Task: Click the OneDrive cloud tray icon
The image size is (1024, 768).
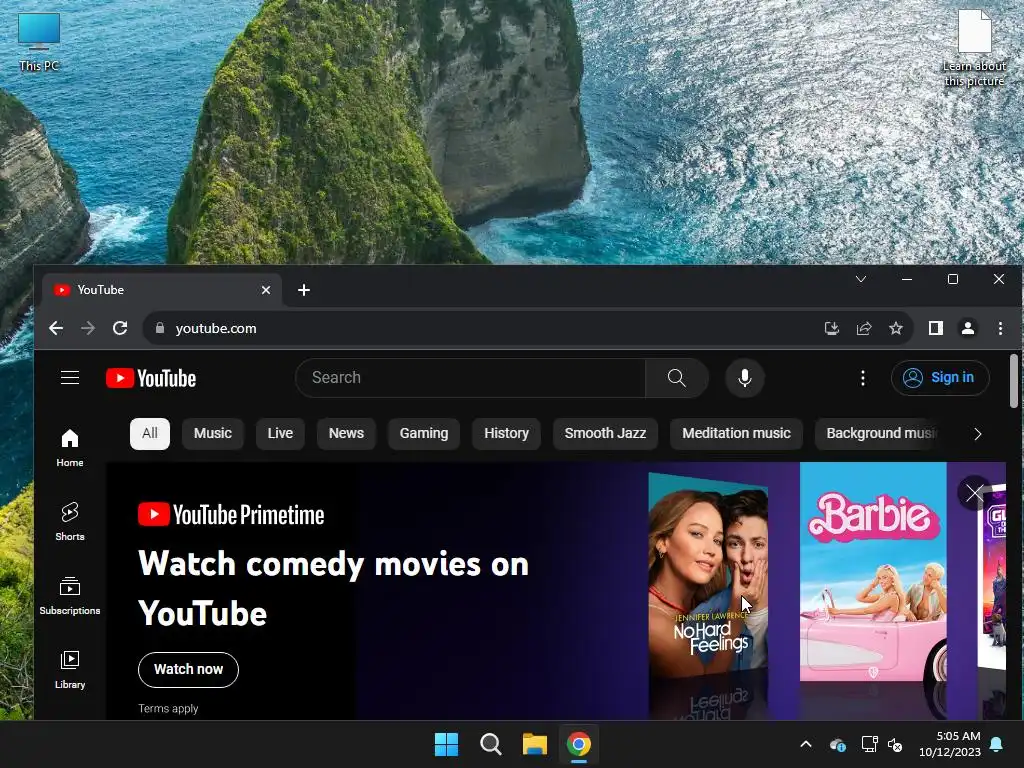Action: pyautogui.click(x=838, y=744)
